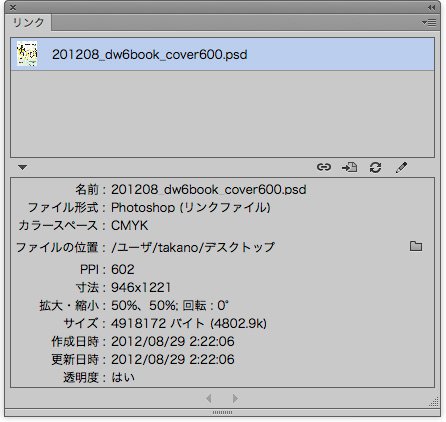Click the linked image thumbnail
The image size is (446, 422).
coord(27,54)
